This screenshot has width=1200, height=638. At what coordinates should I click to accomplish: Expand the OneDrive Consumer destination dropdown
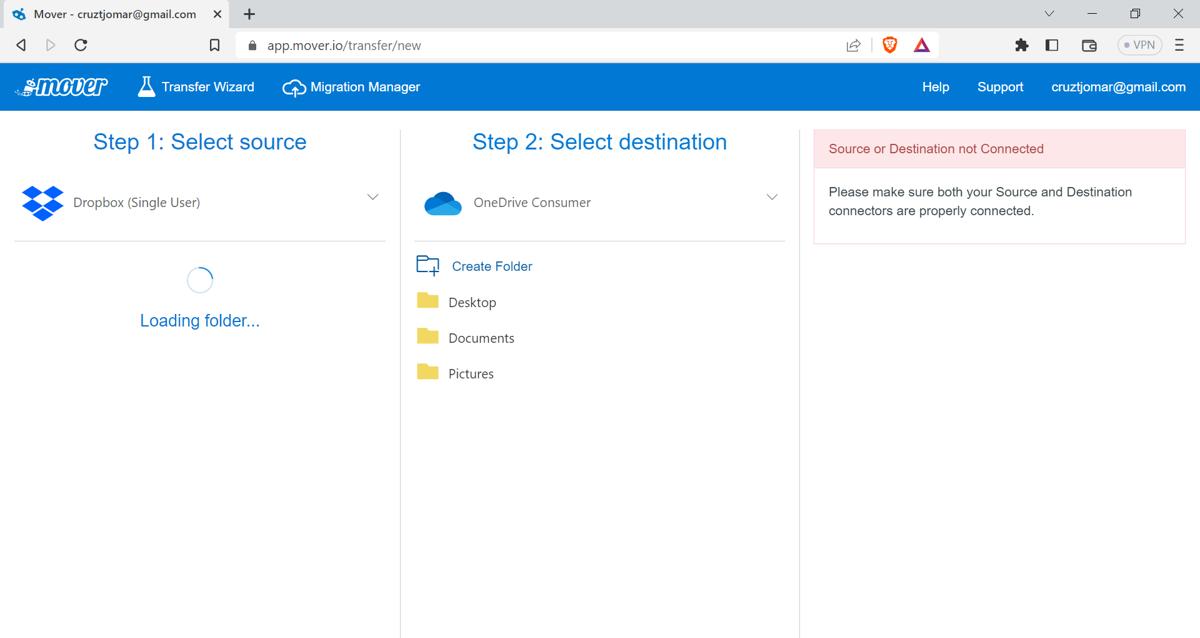771,197
